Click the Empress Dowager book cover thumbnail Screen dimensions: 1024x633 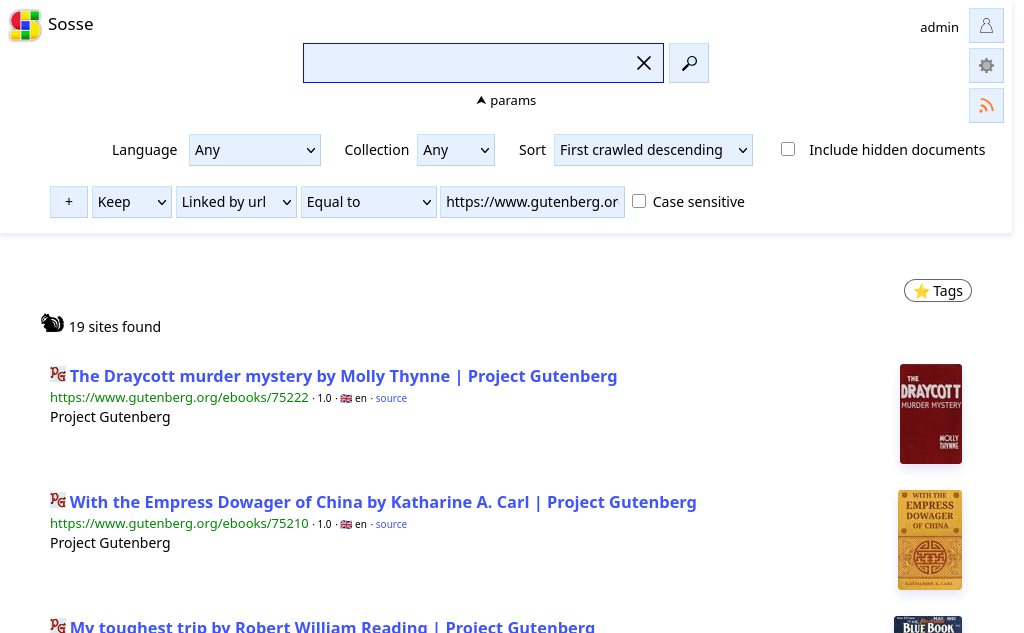tap(930, 540)
